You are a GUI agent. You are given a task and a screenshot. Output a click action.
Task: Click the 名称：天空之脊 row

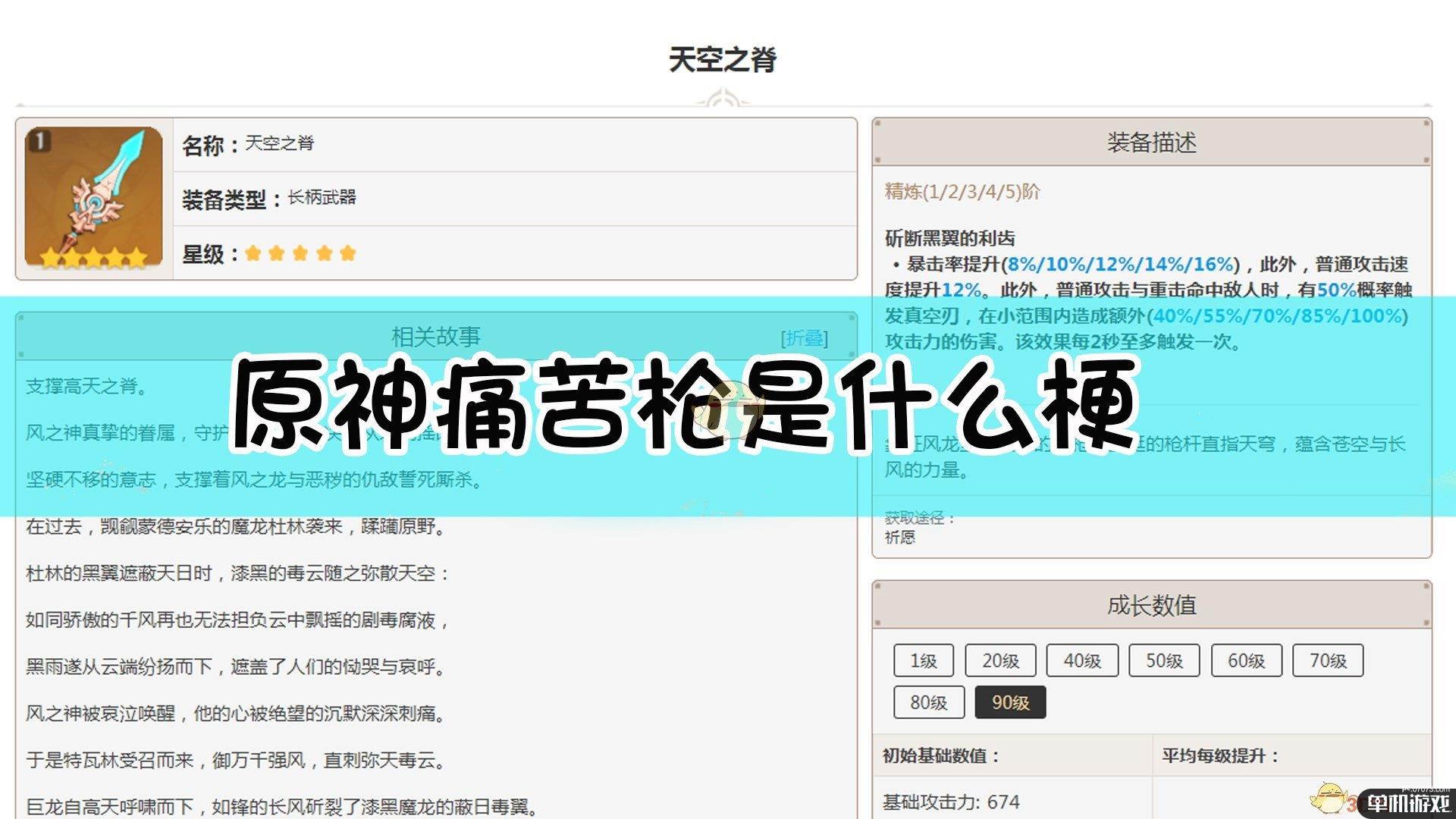point(515,144)
